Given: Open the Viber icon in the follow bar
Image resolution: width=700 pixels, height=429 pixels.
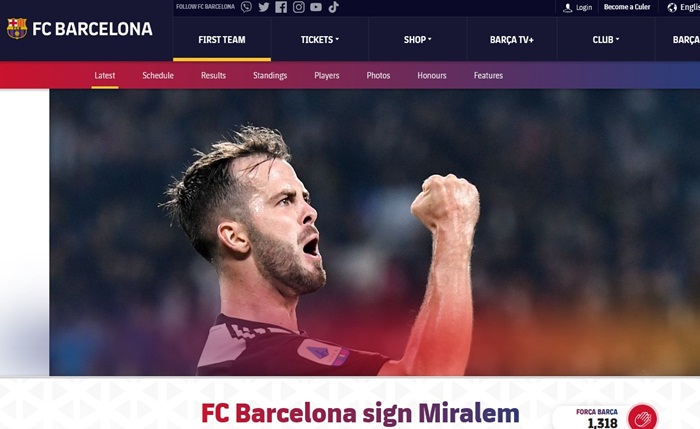Looking at the screenshot, I should [246, 7].
